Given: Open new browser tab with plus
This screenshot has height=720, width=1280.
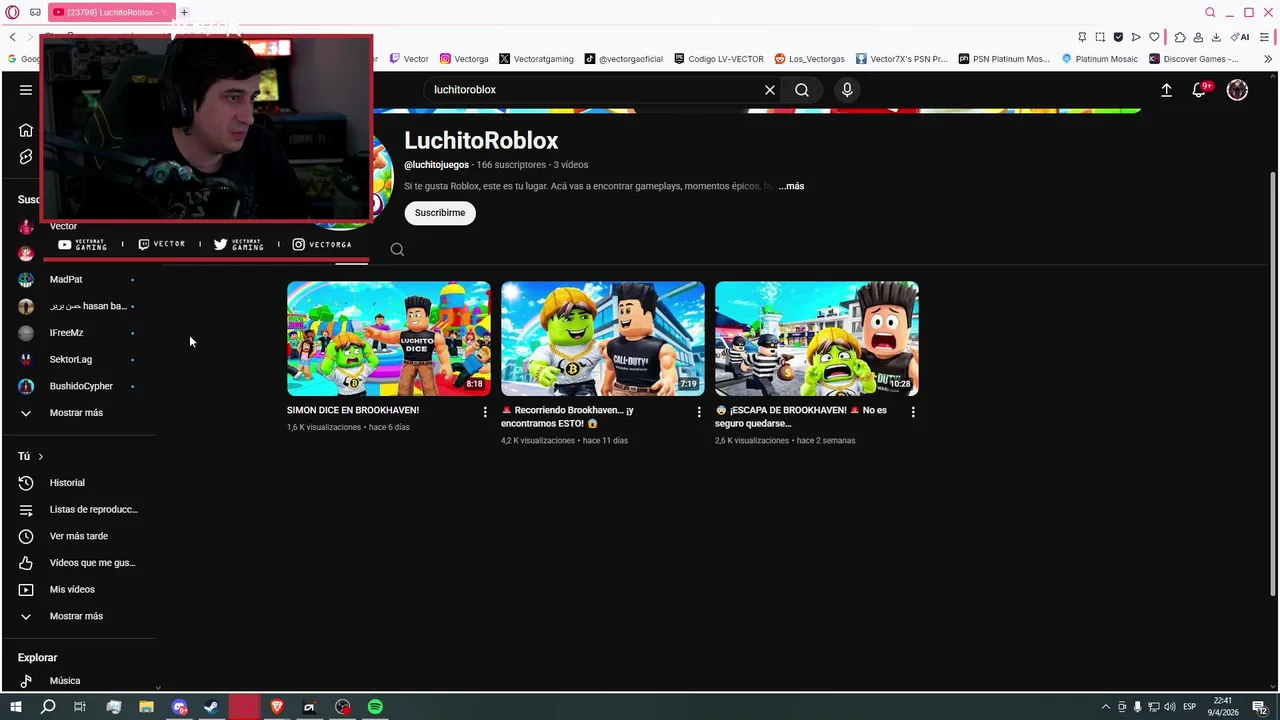Looking at the screenshot, I should [184, 13].
